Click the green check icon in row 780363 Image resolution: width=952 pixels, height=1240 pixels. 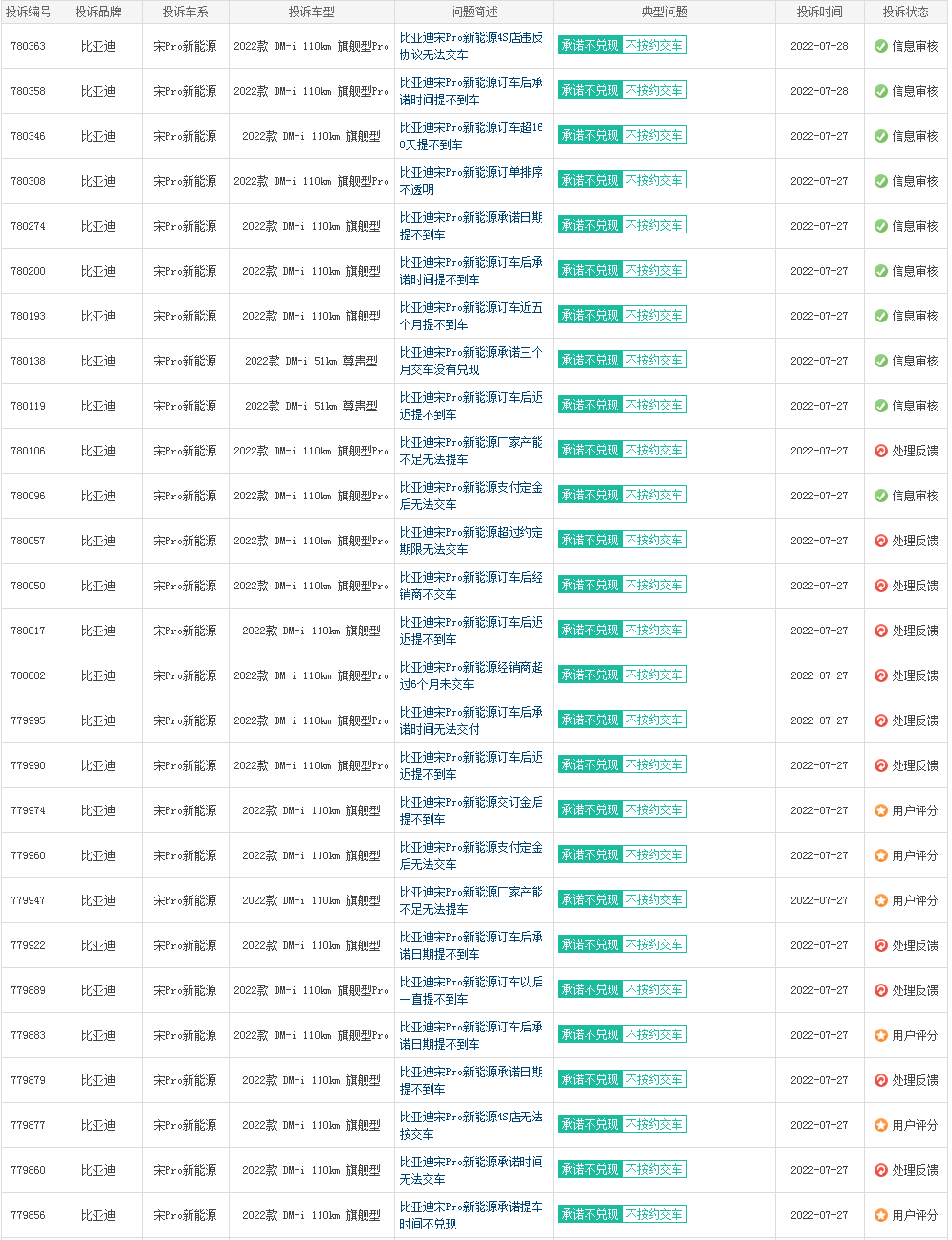click(881, 46)
